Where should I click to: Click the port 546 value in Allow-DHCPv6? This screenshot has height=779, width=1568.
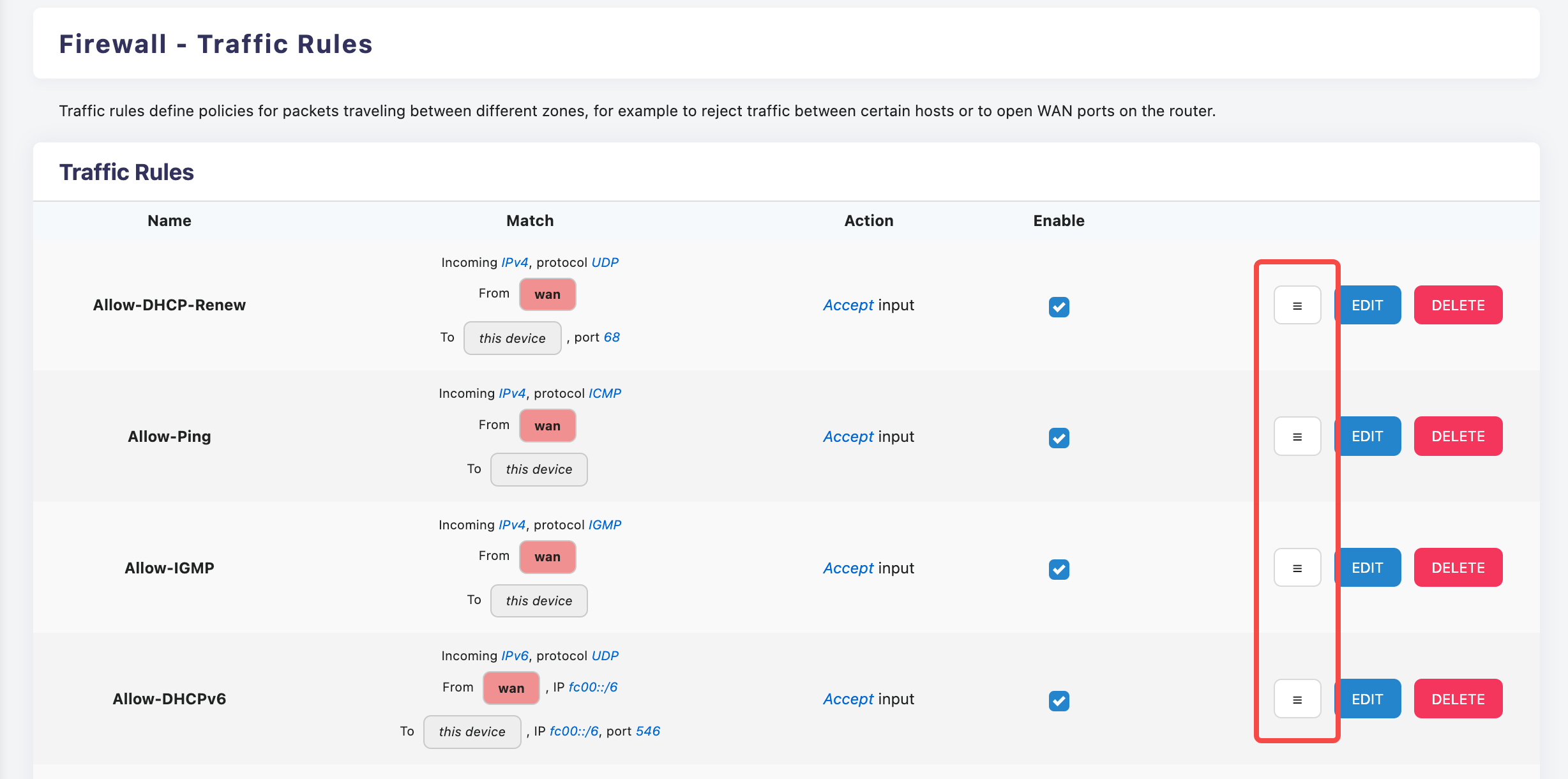click(647, 731)
